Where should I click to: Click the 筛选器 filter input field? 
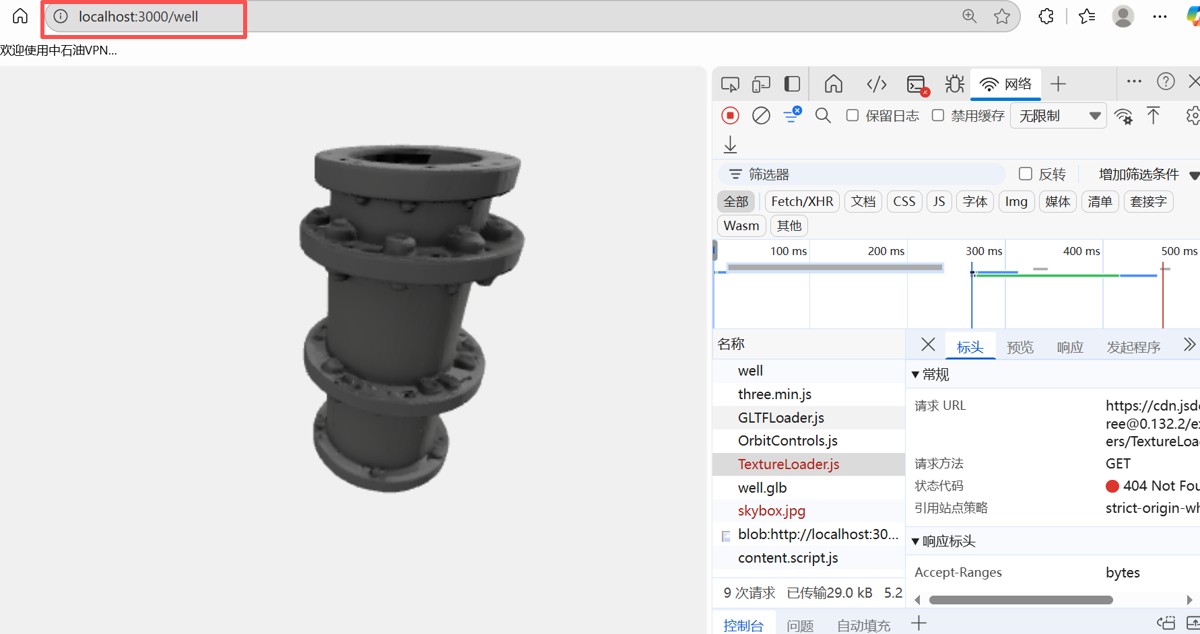pyautogui.click(x=862, y=174)
